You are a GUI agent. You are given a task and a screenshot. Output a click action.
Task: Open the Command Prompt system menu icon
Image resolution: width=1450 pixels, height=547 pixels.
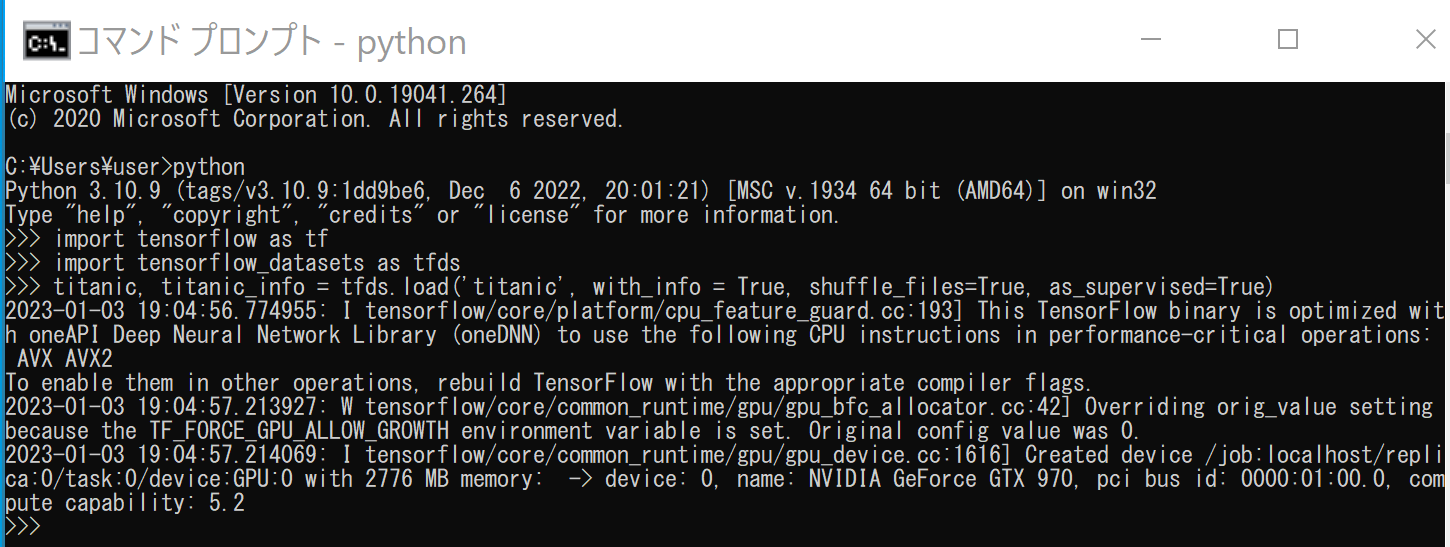[x=46, y=41]
